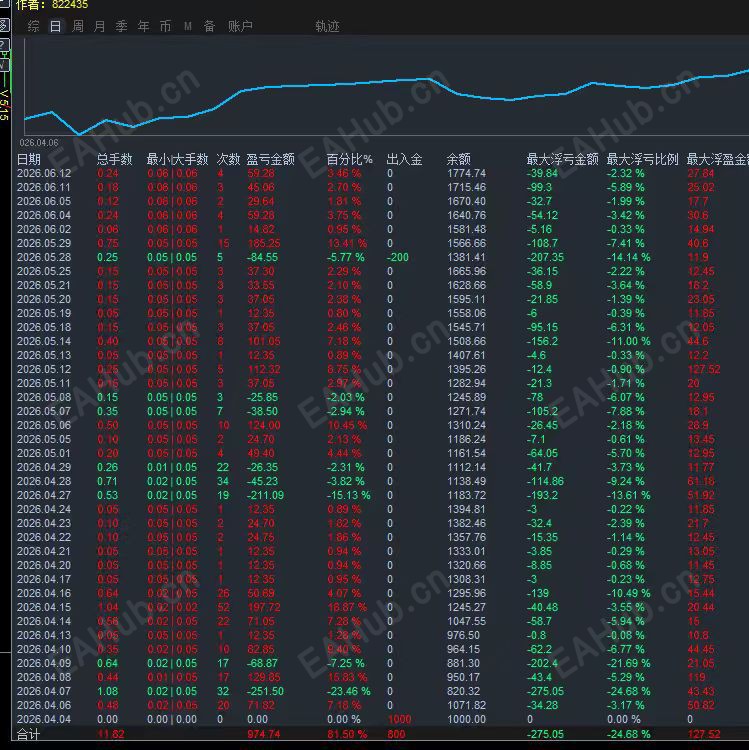
Task: Click the 盈亏金额 profit column header
Action: (270, 159)
